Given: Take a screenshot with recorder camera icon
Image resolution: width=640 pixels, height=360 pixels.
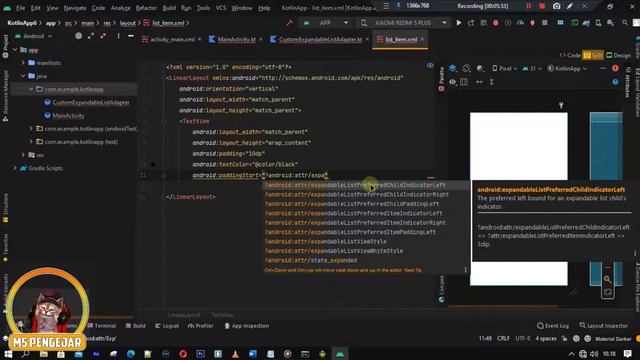Looking at the screenshot, I should (556, 6).
